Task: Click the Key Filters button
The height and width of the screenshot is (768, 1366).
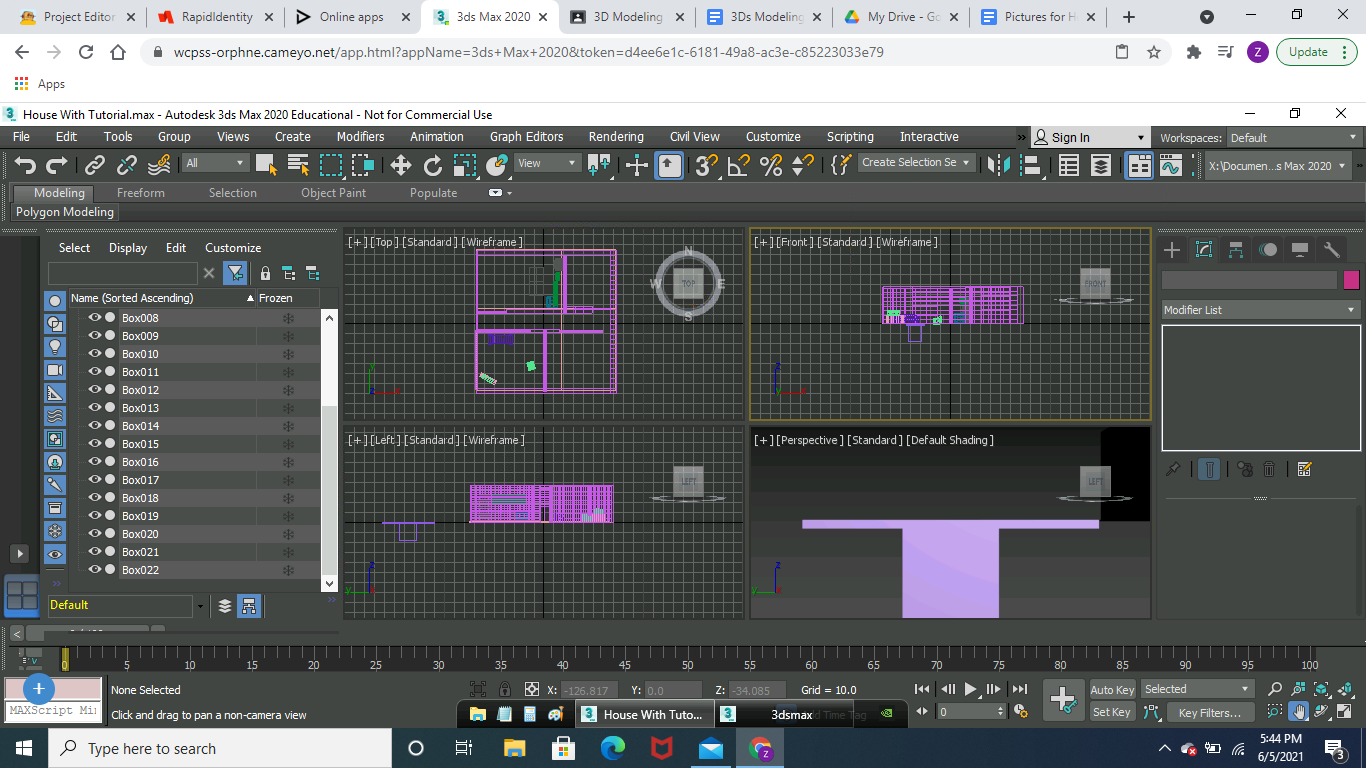Action: (x=1209, y=713)
